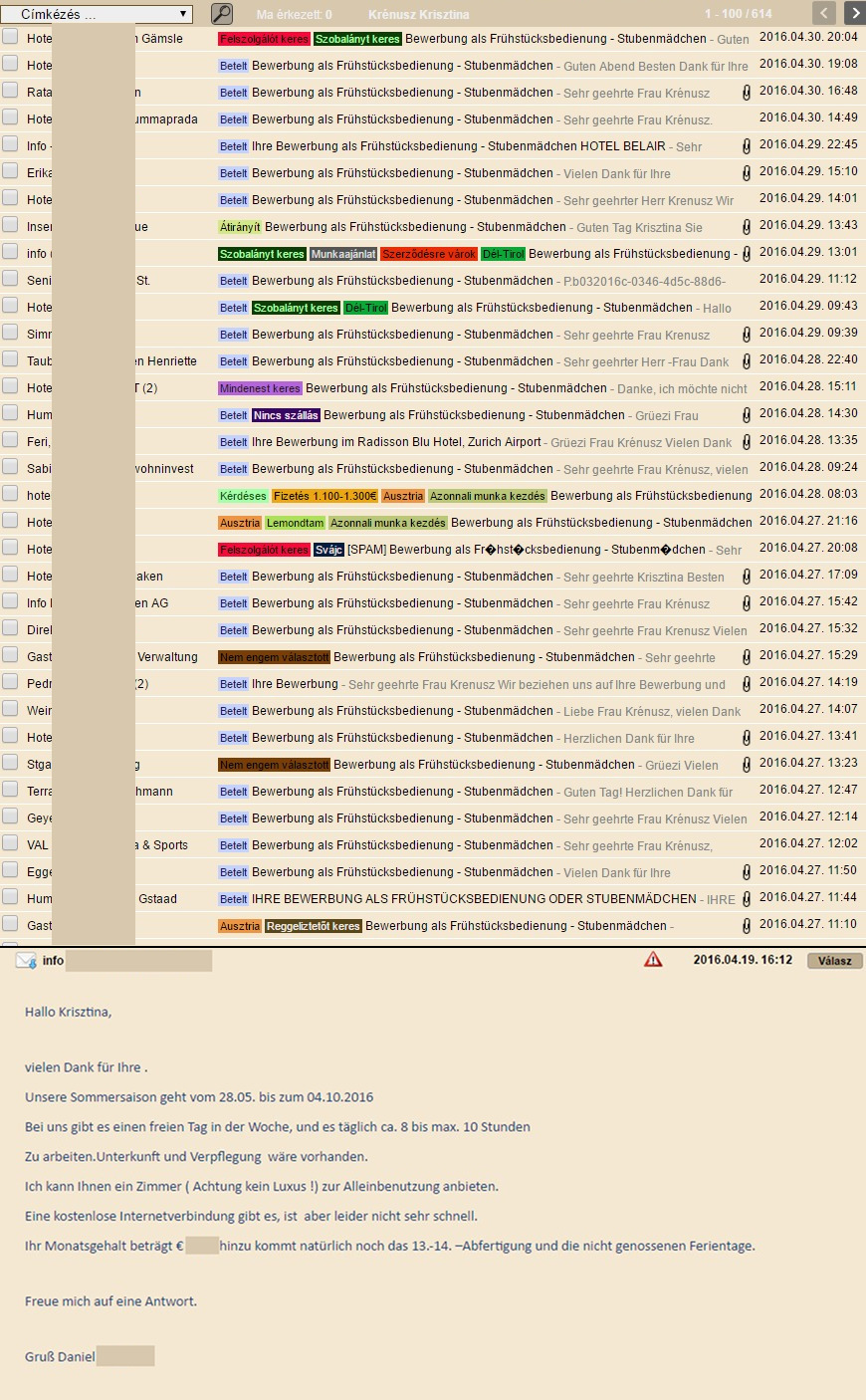The width and height of the screenshot is (866, 1400).
Task: Click the Válasz reply button
Action: click(835, 961)
